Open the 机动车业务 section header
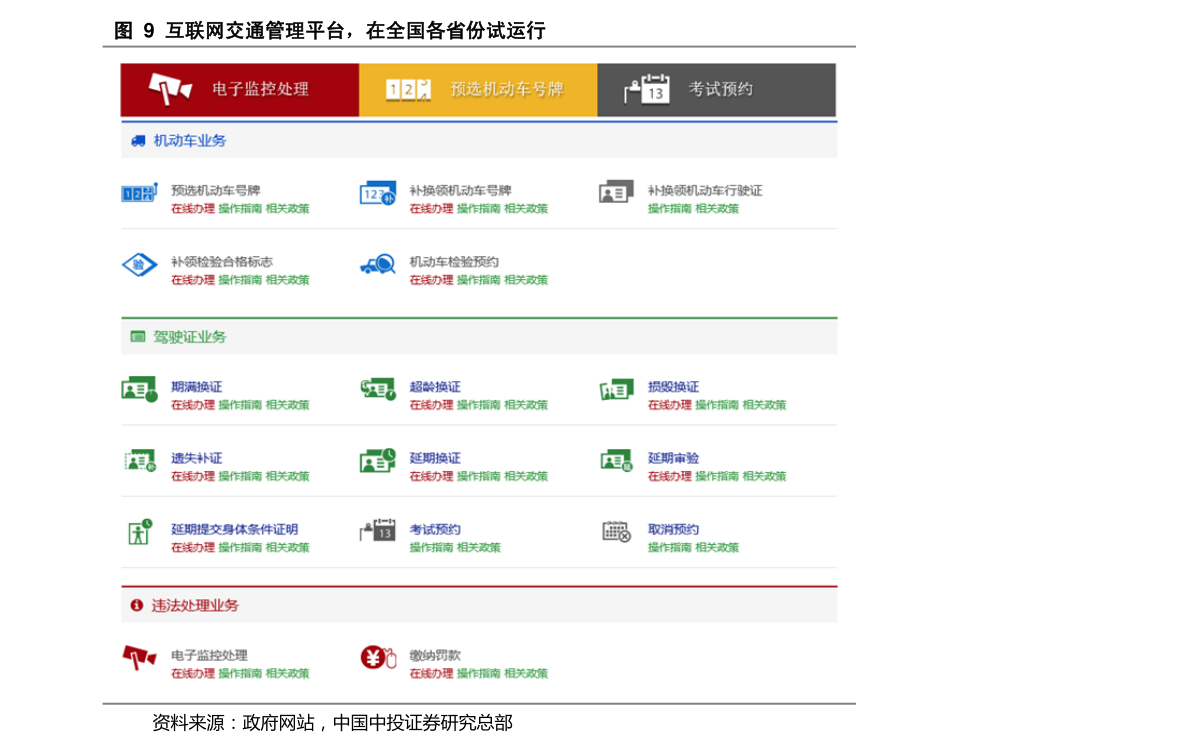1191x753 pixels. tap(479, 141)
